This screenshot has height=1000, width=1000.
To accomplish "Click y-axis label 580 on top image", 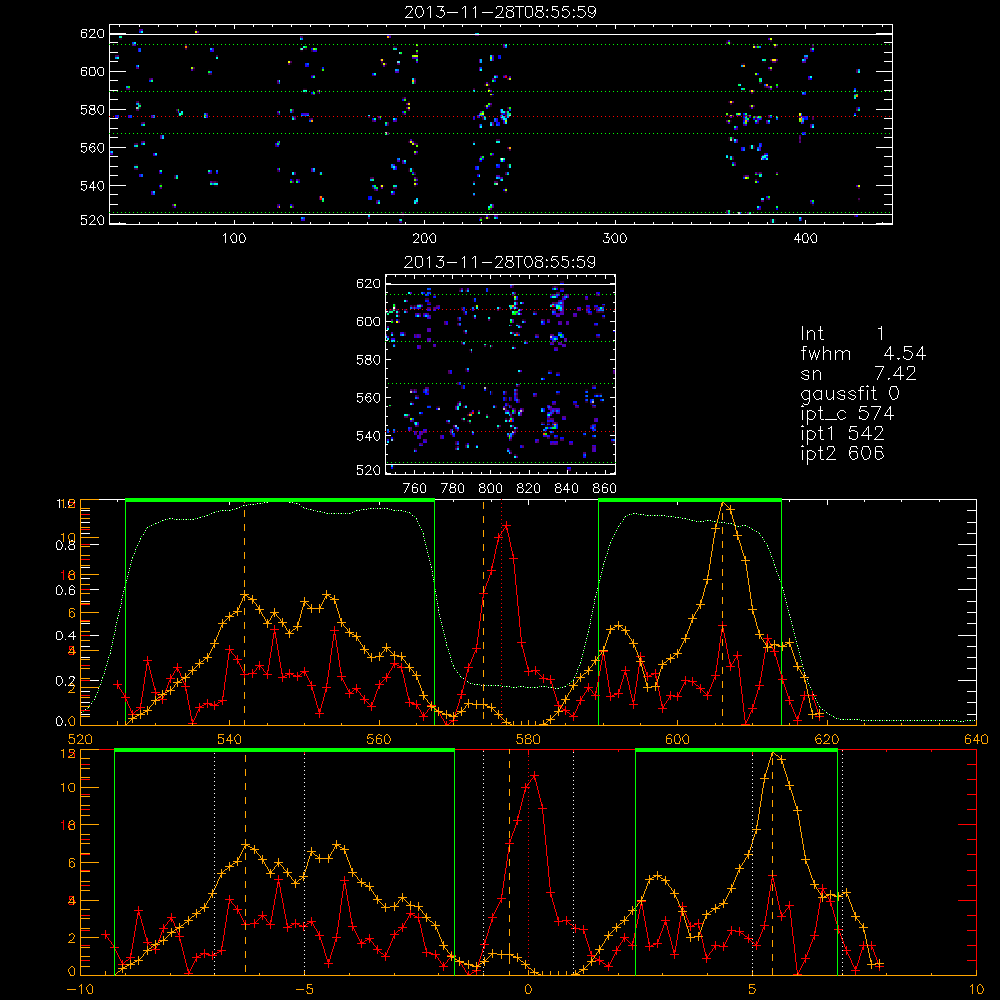I will point(92,110).
